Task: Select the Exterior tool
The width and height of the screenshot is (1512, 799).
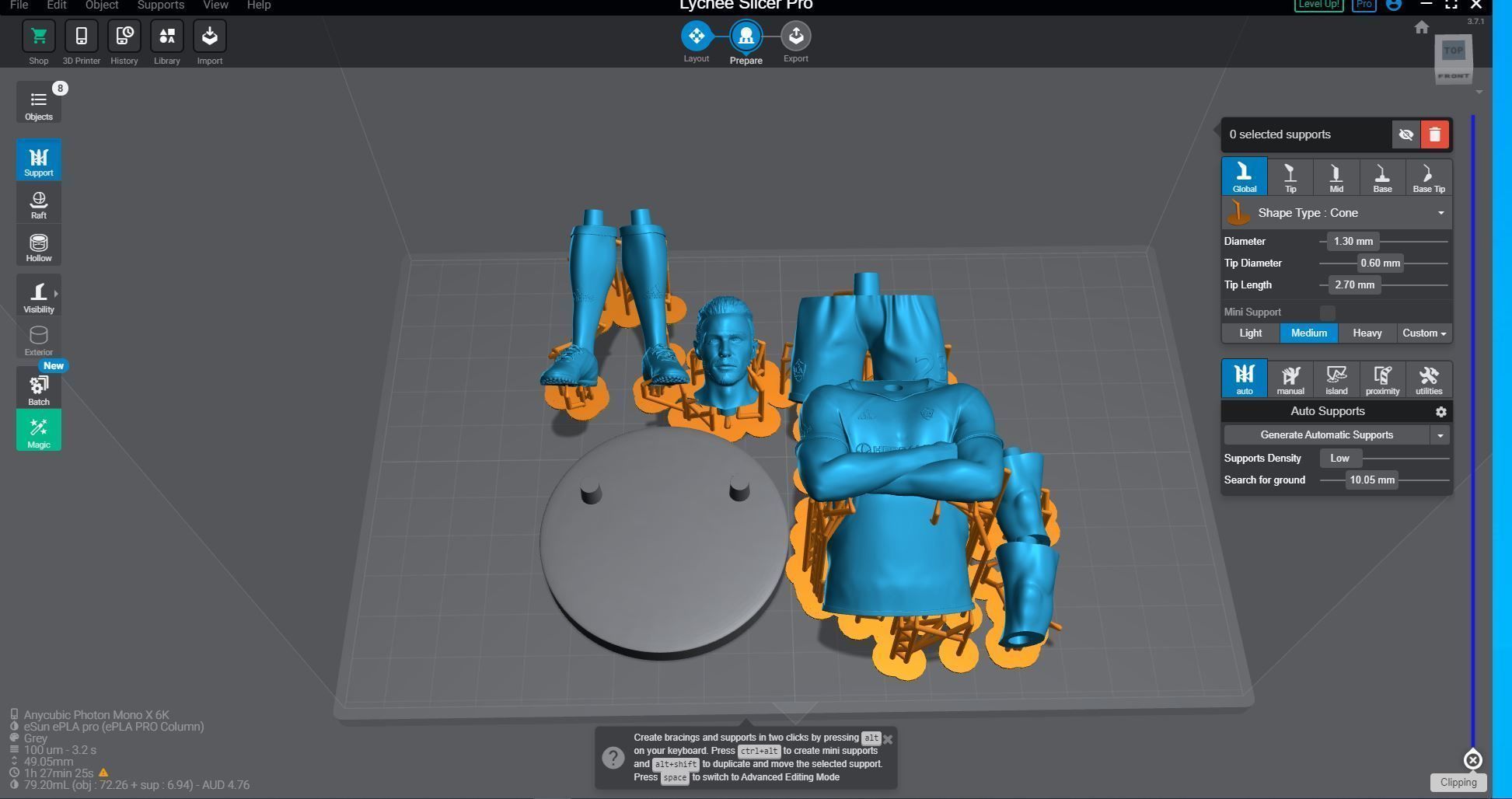Action: click(x=38, y=339)
